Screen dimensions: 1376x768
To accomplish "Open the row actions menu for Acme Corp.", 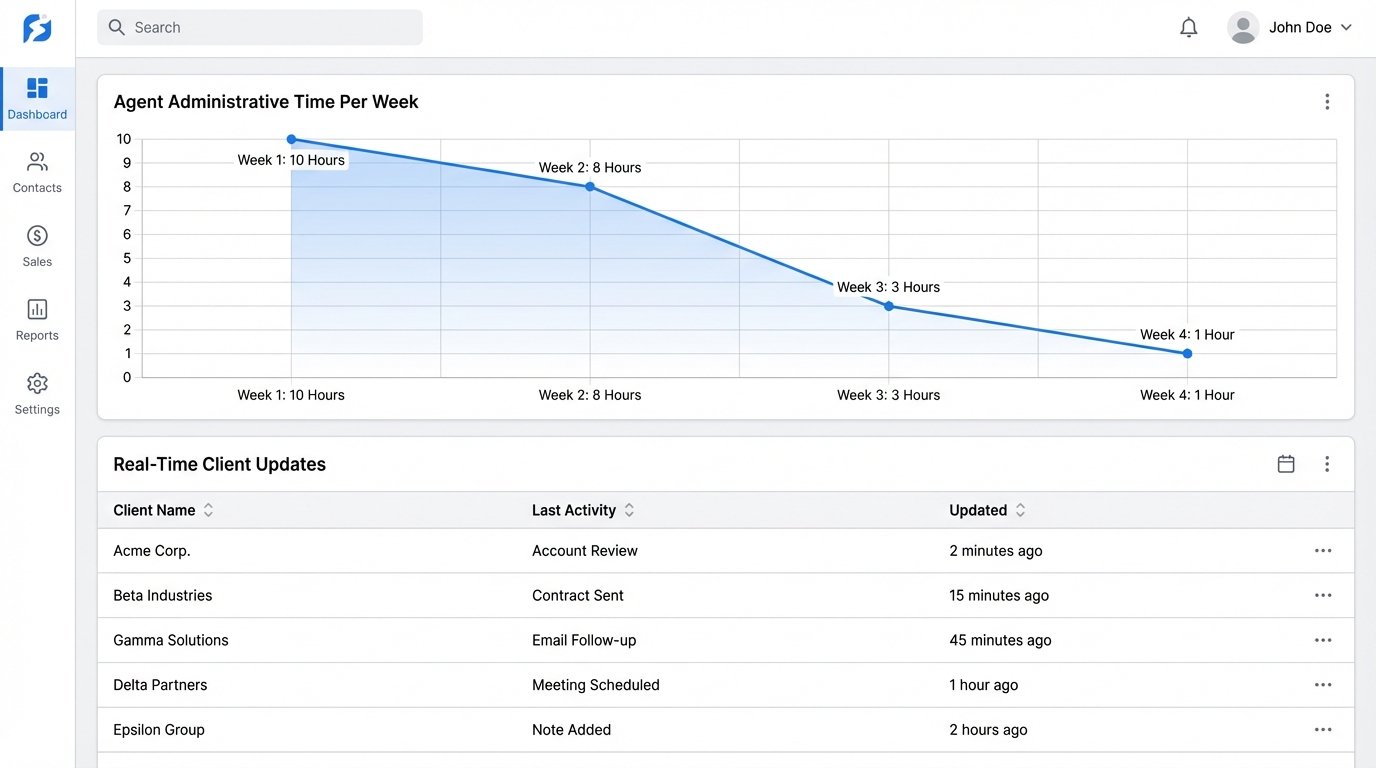I will (x=1323, y=550).
